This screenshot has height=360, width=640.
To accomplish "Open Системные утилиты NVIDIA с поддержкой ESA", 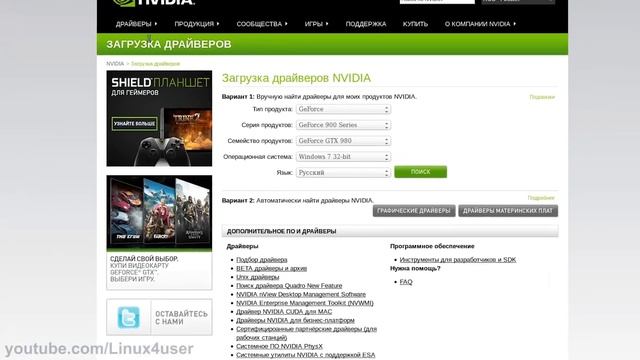I will (305, 355).
